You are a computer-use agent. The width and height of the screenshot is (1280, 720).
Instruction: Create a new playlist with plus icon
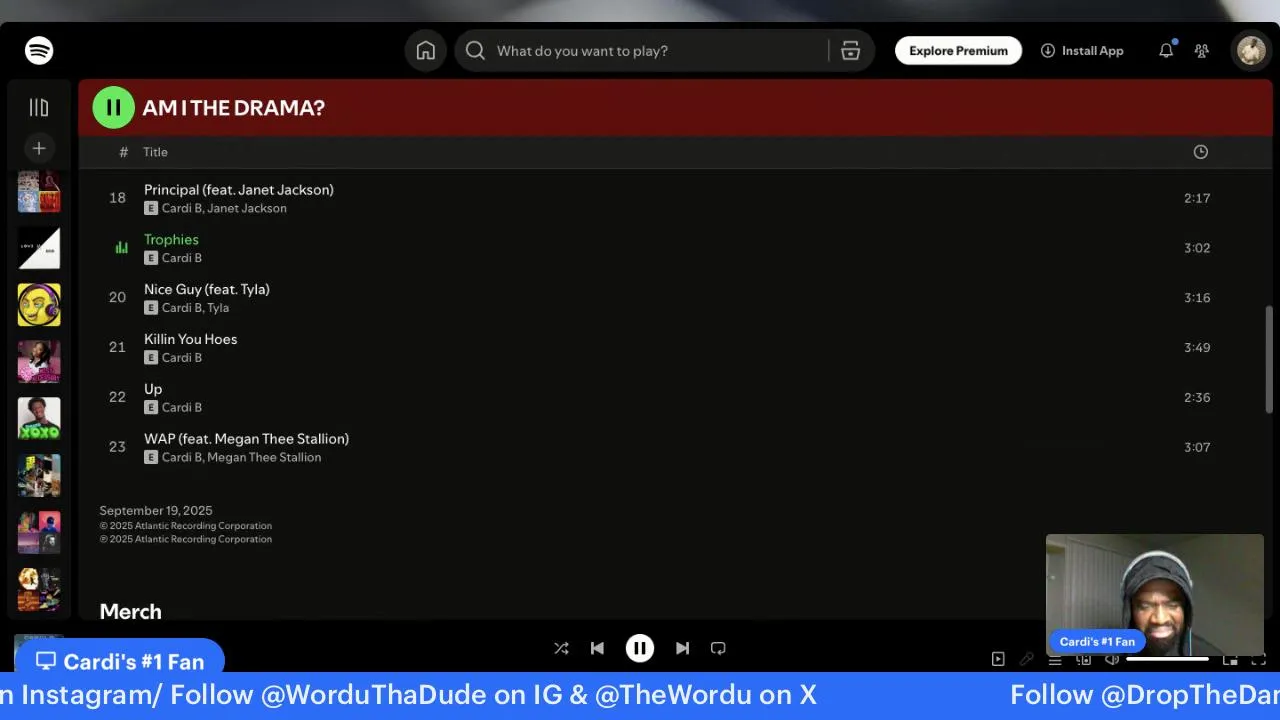click(39, 148)
